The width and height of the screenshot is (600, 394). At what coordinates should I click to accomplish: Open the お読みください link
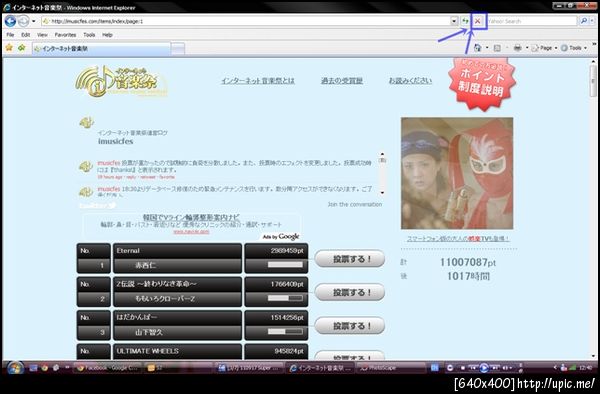point(410,81)
